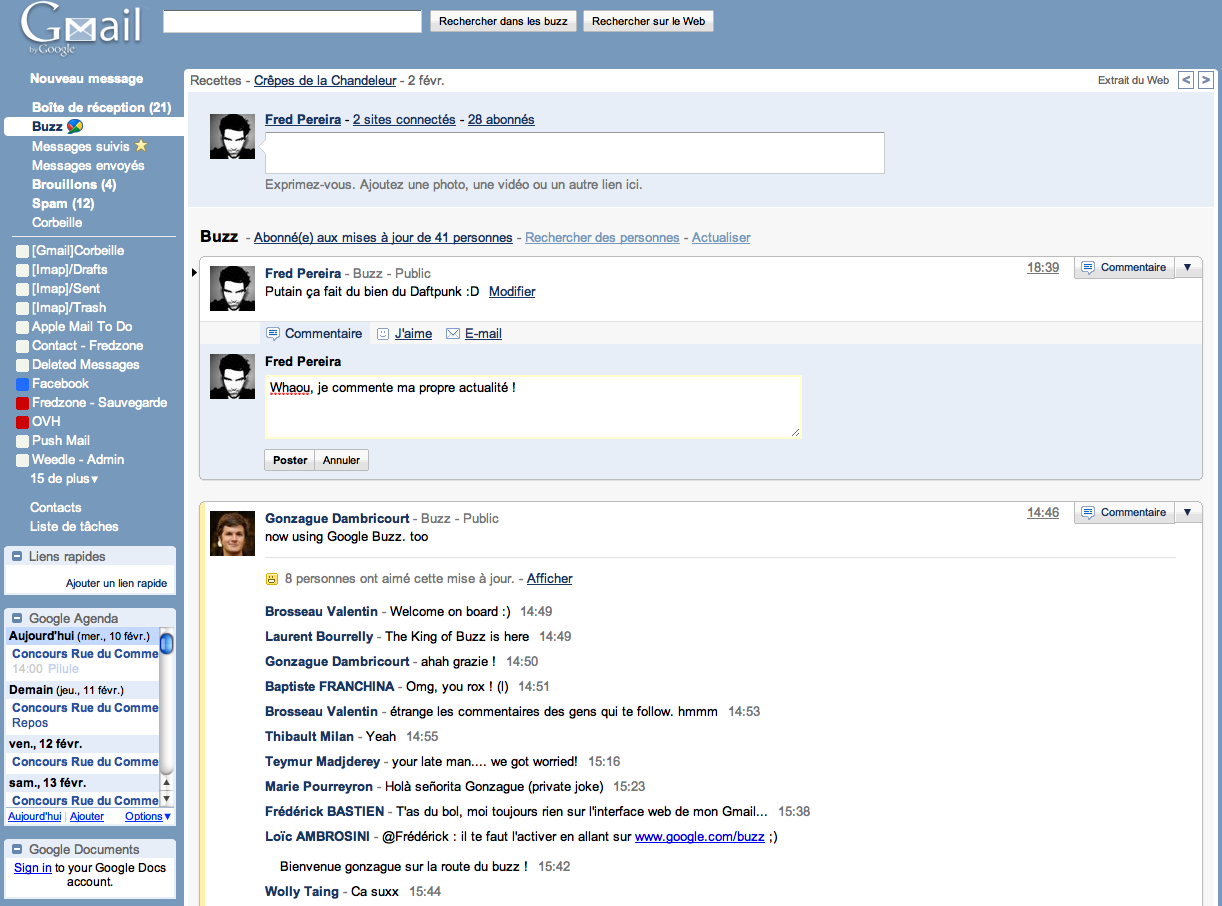Click the Push Mail label color box

click(x=23, y=441)
